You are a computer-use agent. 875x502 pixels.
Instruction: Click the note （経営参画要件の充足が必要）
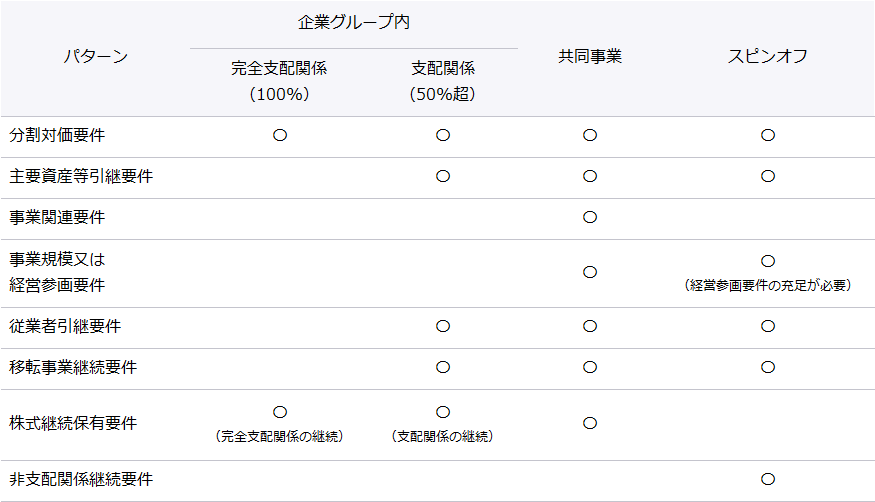tap(768, 286)
